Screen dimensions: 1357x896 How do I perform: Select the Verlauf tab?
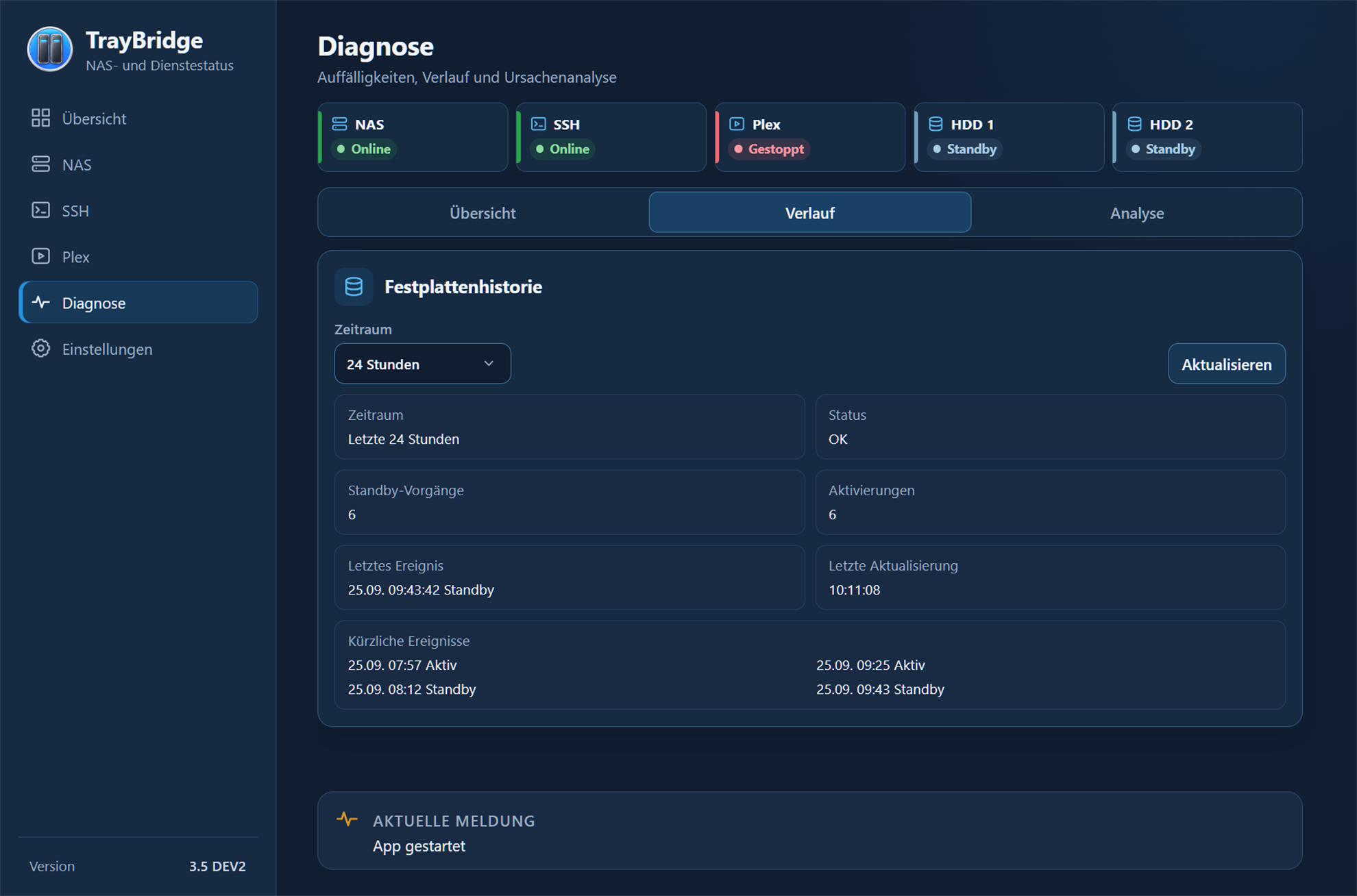[809, 213]
